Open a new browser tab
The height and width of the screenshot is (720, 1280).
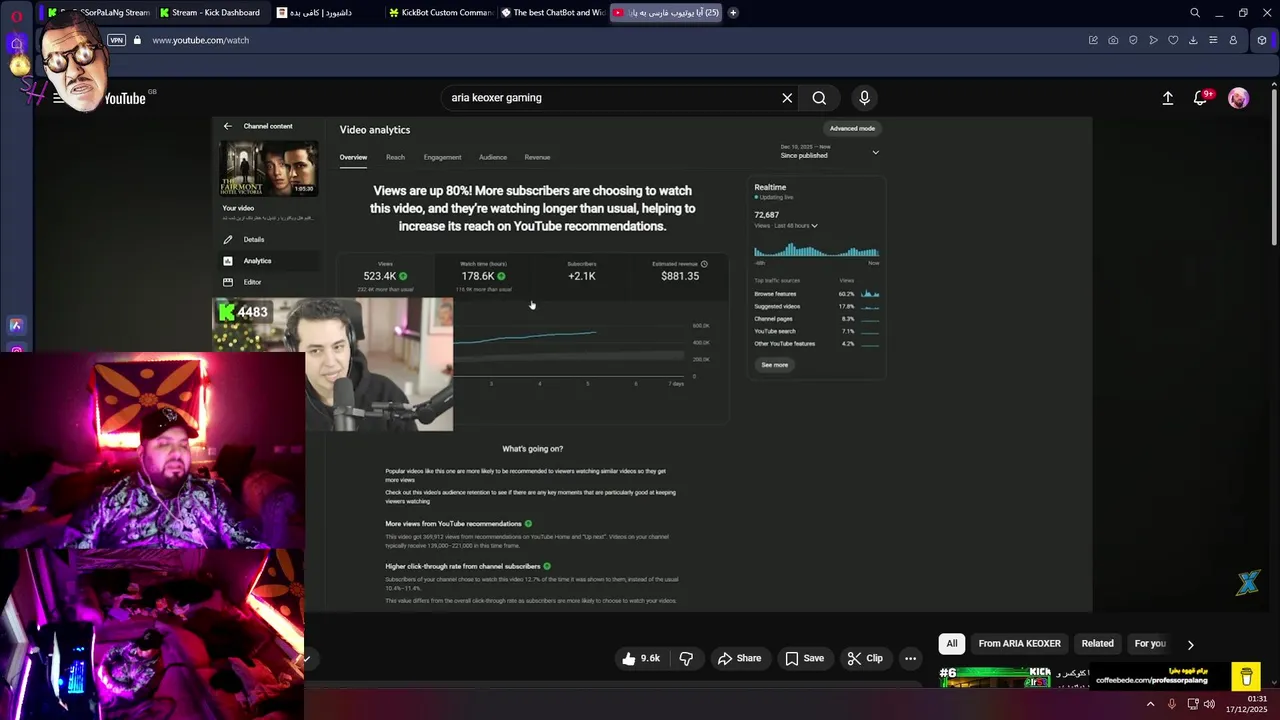coord(733,13)
